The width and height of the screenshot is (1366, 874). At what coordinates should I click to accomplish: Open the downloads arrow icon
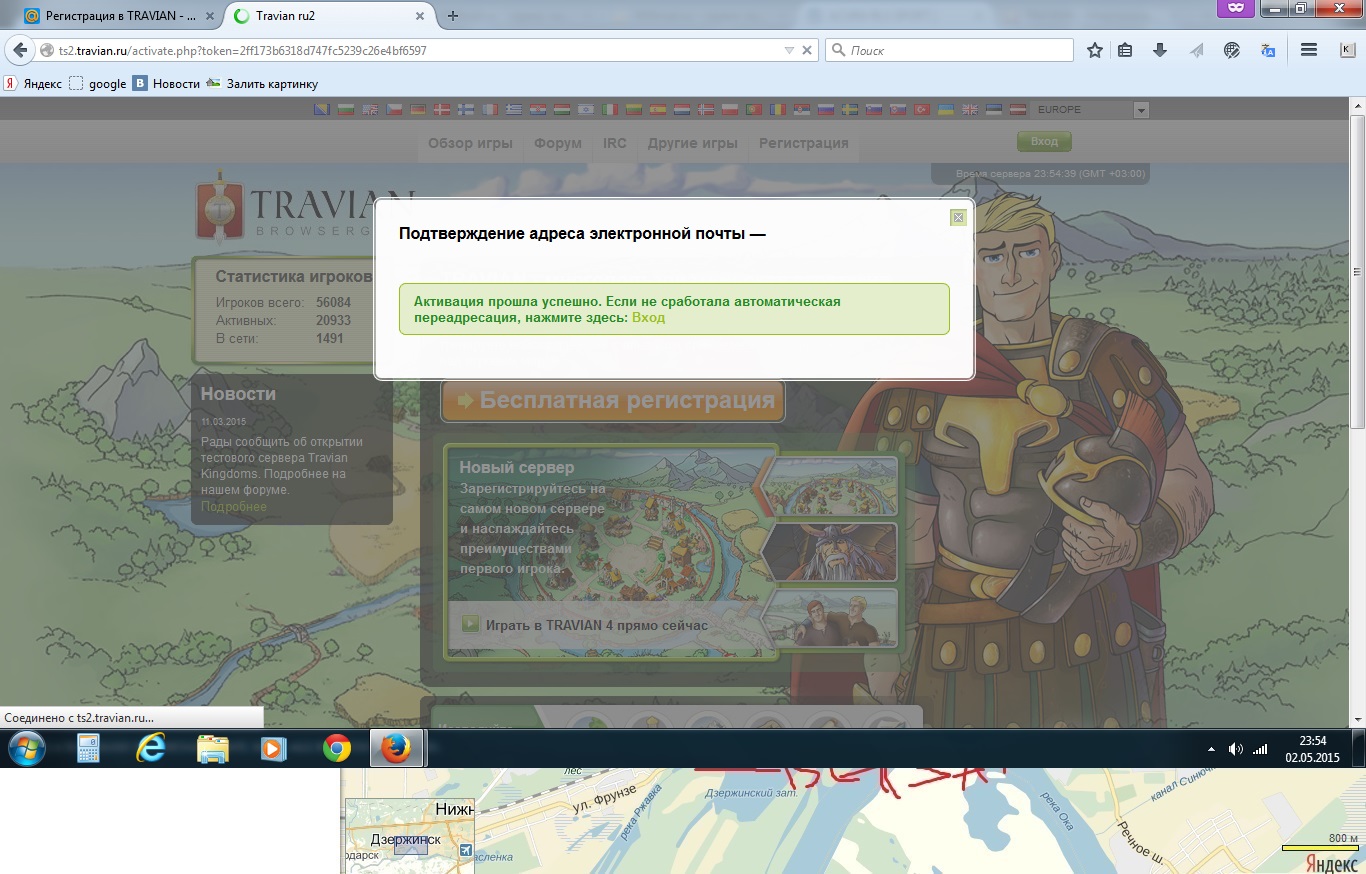coord(1160,50)
